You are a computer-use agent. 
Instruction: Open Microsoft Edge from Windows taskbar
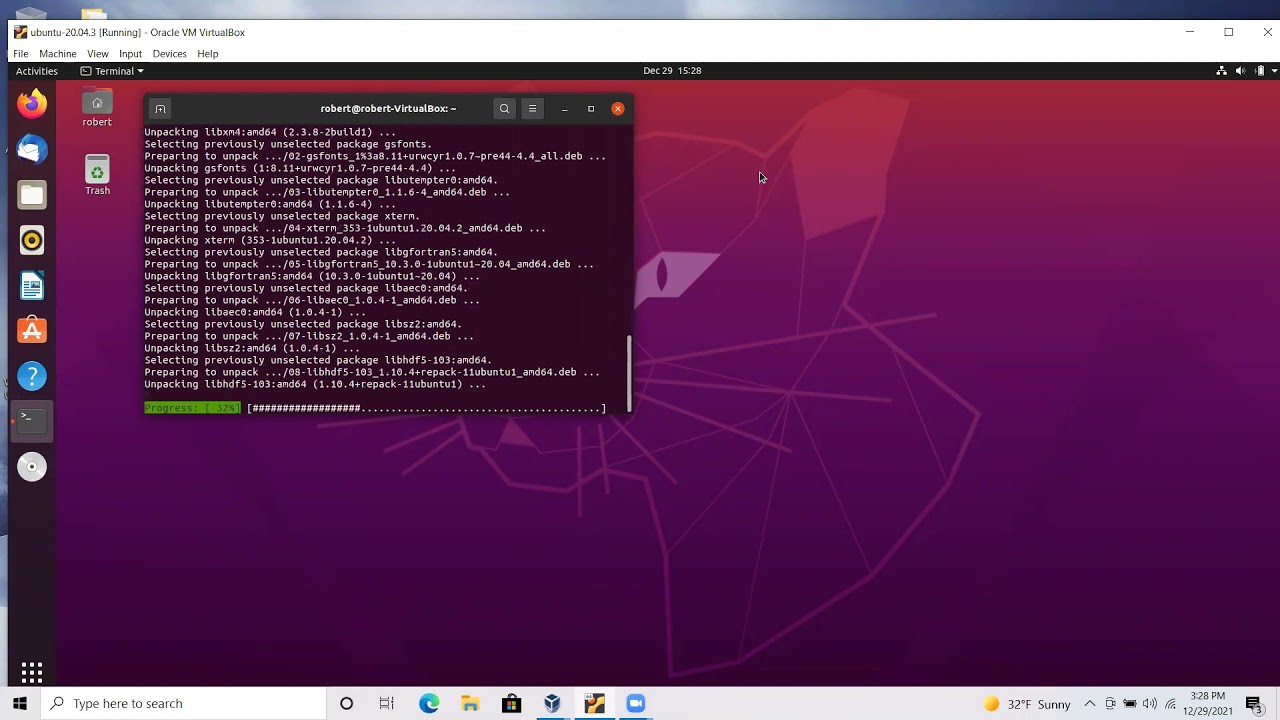pos(429,703)
